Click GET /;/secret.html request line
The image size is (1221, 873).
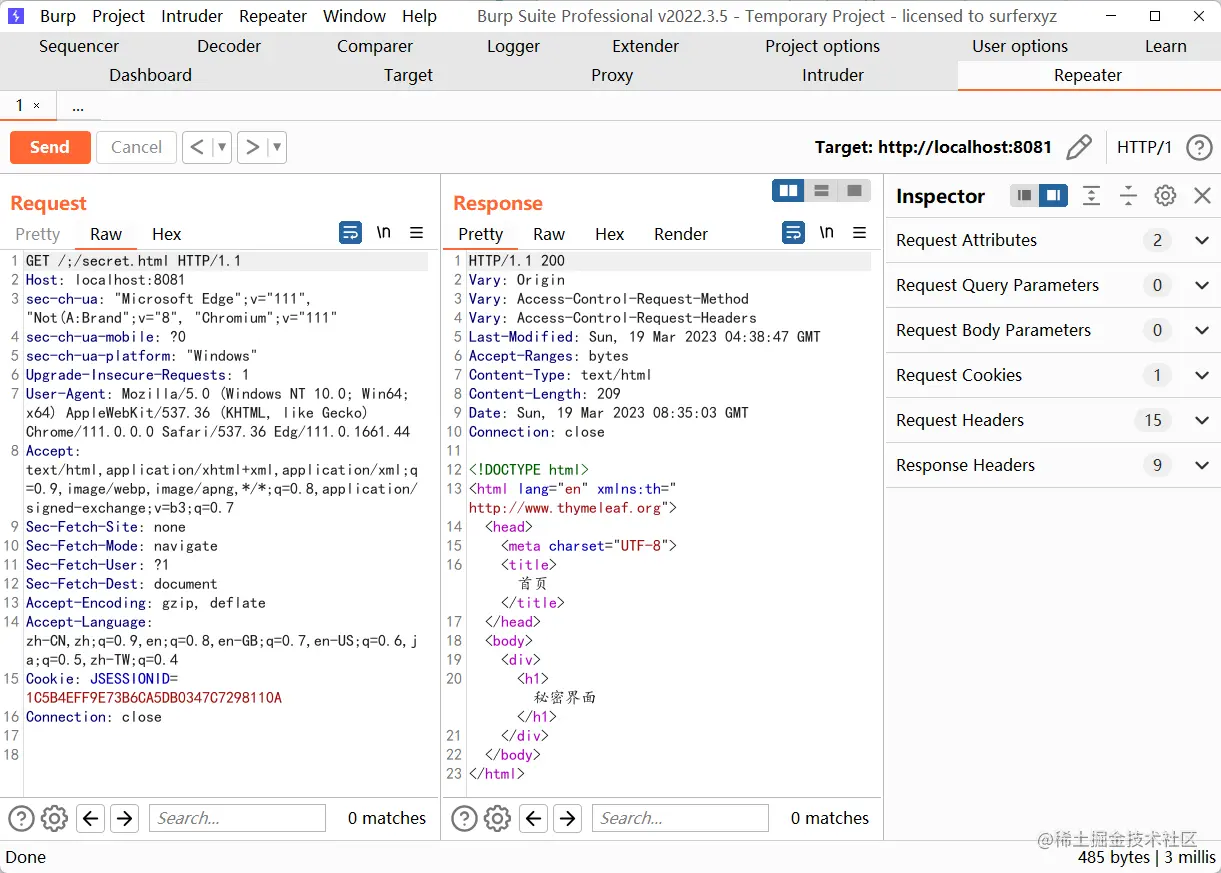point(133,261)
